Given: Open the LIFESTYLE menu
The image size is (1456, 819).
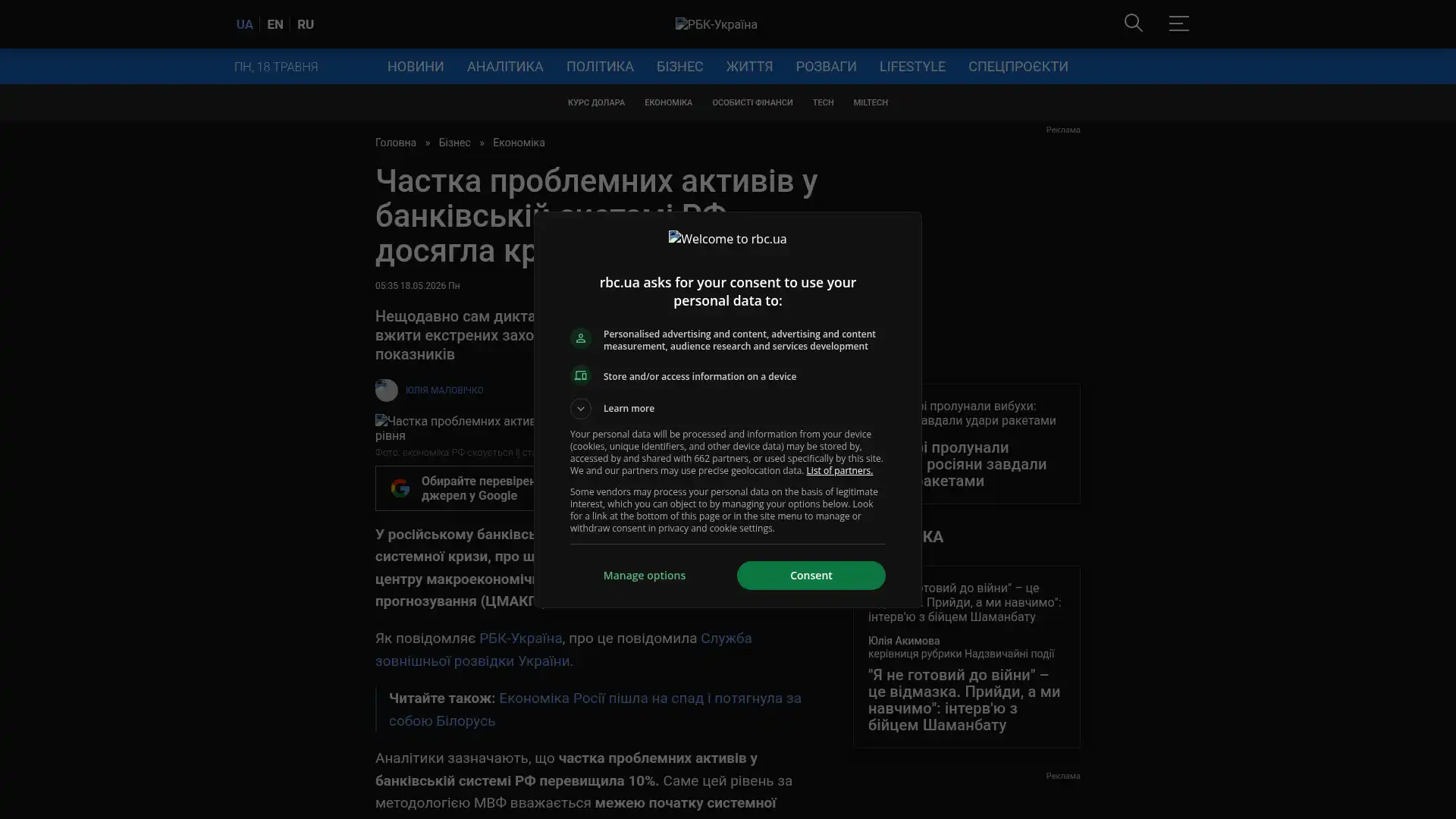Looking at the screenshot, I should coord(912,67).
